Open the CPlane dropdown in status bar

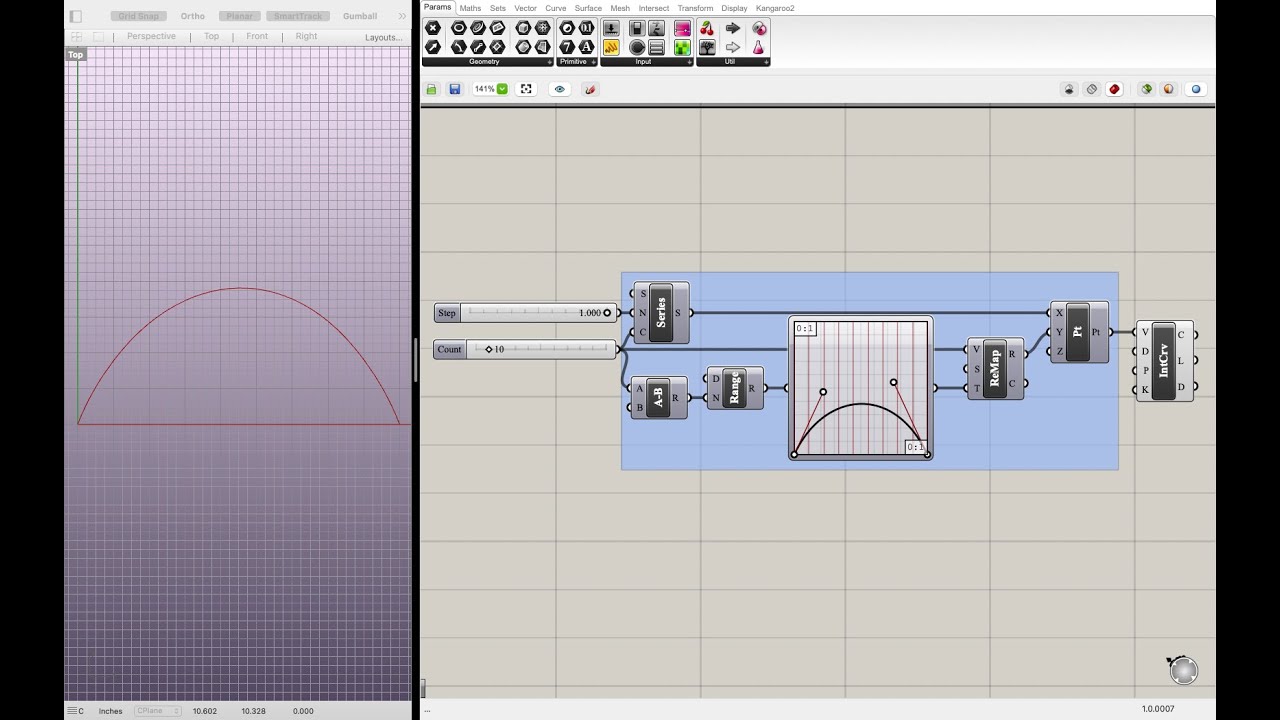pos(158,711)
